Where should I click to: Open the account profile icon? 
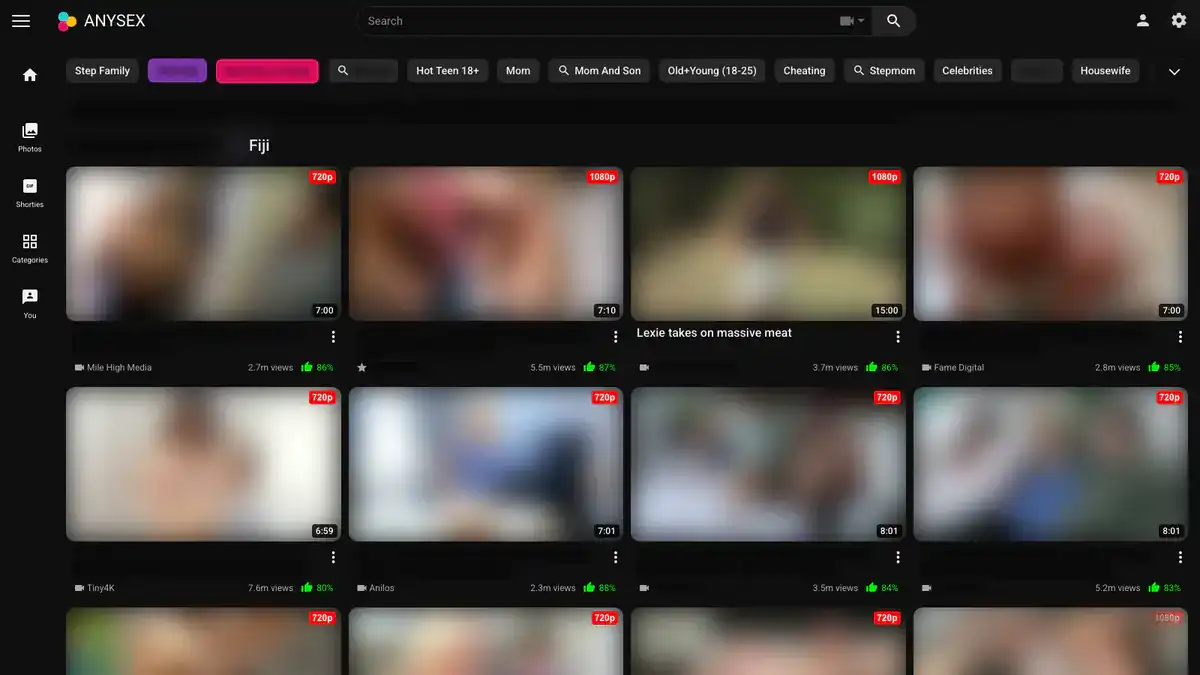click(1143, 21)
